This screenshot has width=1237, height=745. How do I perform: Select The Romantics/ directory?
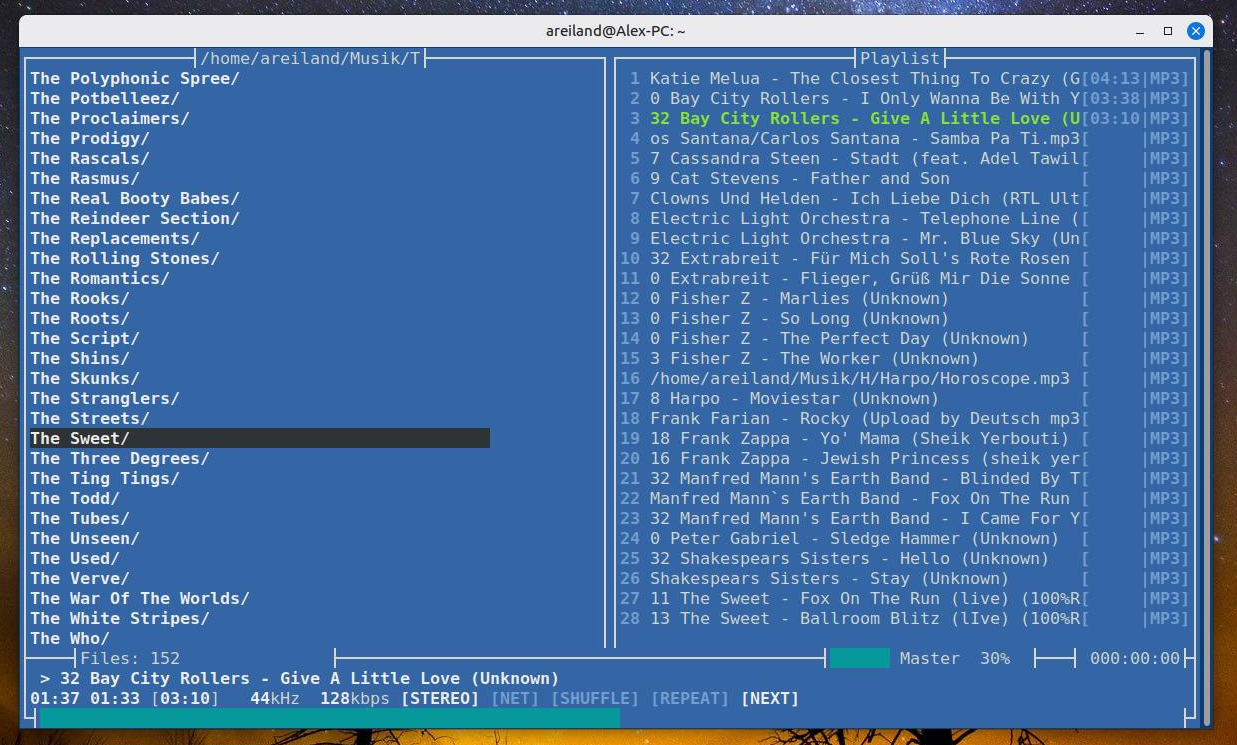coord(100,278)
